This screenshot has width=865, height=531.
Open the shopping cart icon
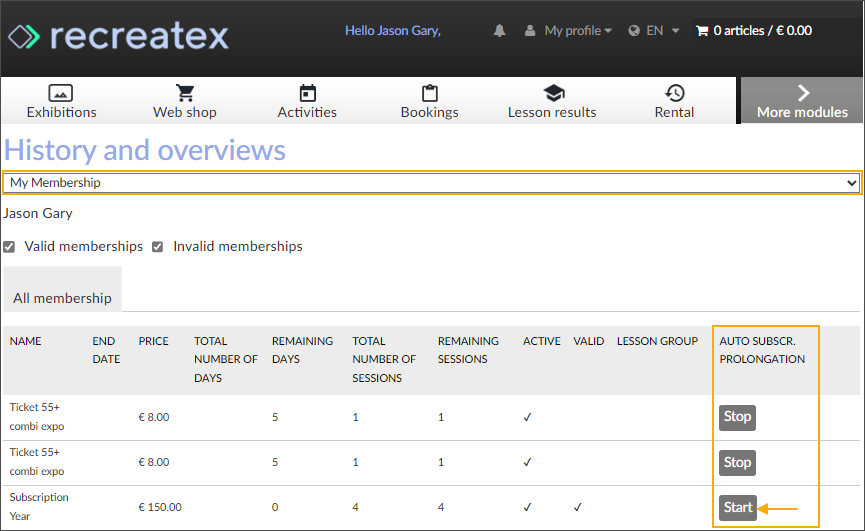701,31
